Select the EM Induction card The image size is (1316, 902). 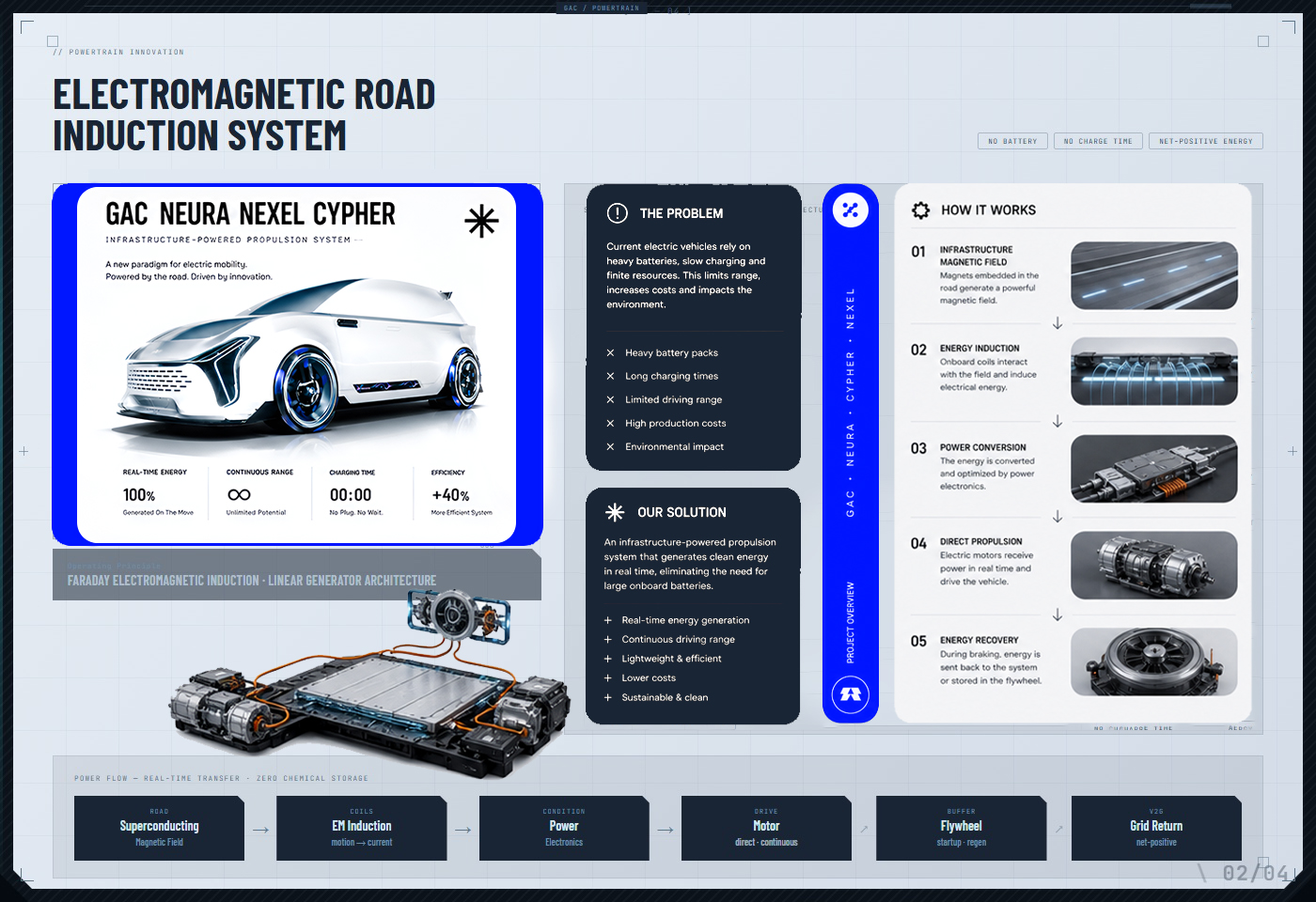pos(362,828)
